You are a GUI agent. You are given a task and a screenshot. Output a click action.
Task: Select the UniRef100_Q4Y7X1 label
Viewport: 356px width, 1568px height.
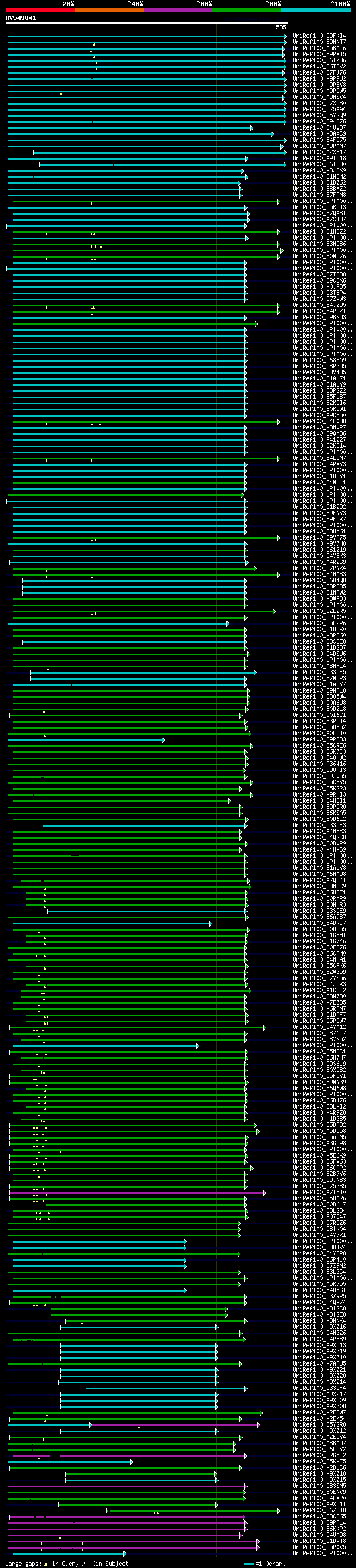click(x=319, y=1235)
